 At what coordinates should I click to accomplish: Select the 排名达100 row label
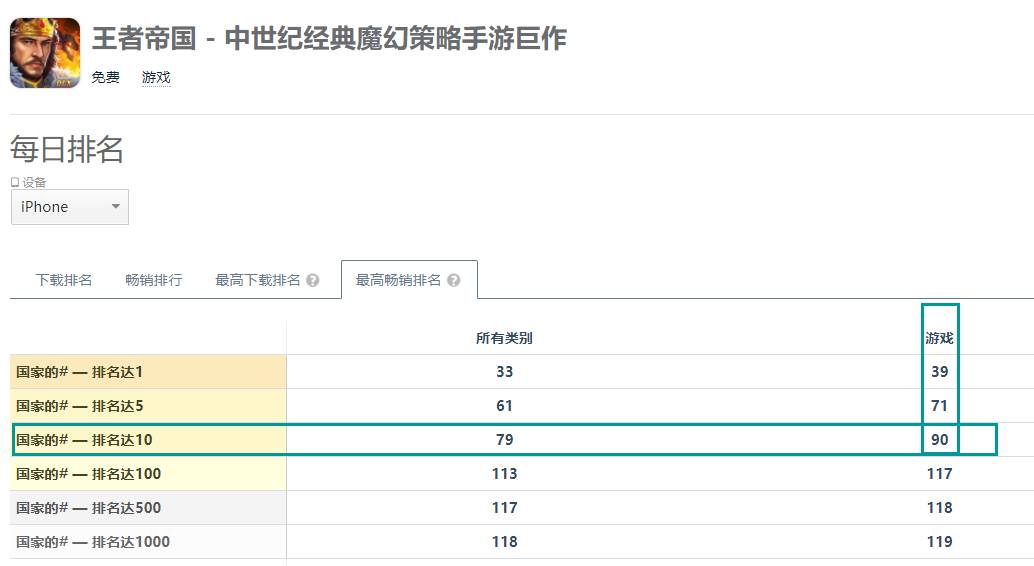88,474
